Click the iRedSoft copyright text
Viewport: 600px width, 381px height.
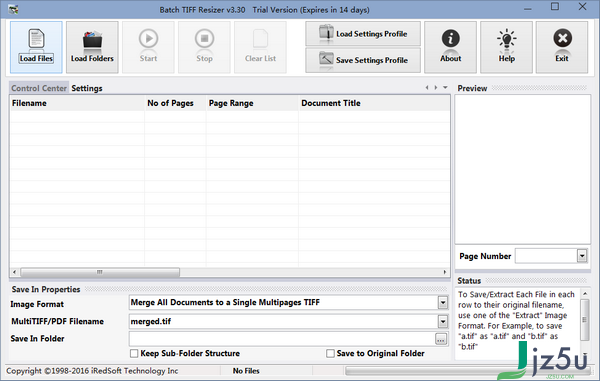click(92, 371)
